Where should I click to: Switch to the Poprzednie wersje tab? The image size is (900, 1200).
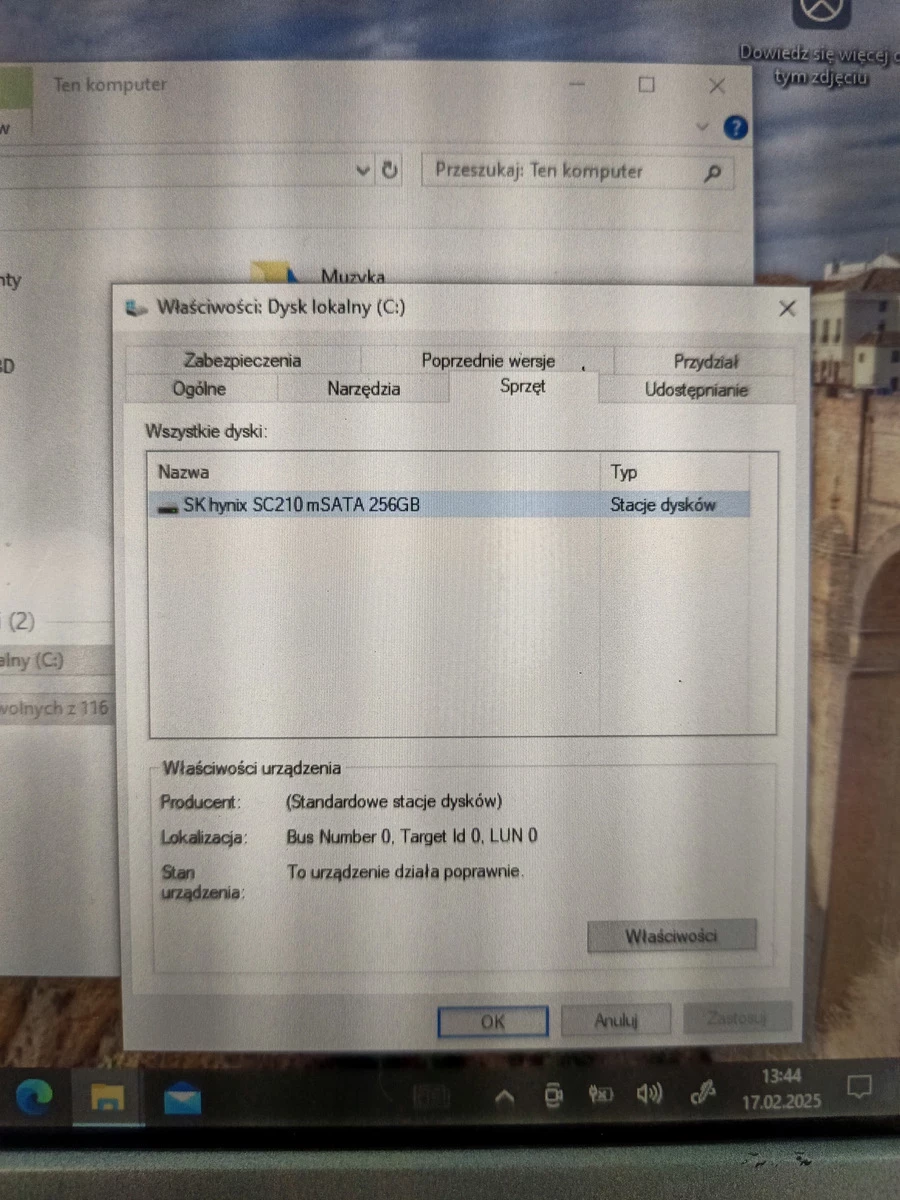(487, 361)
